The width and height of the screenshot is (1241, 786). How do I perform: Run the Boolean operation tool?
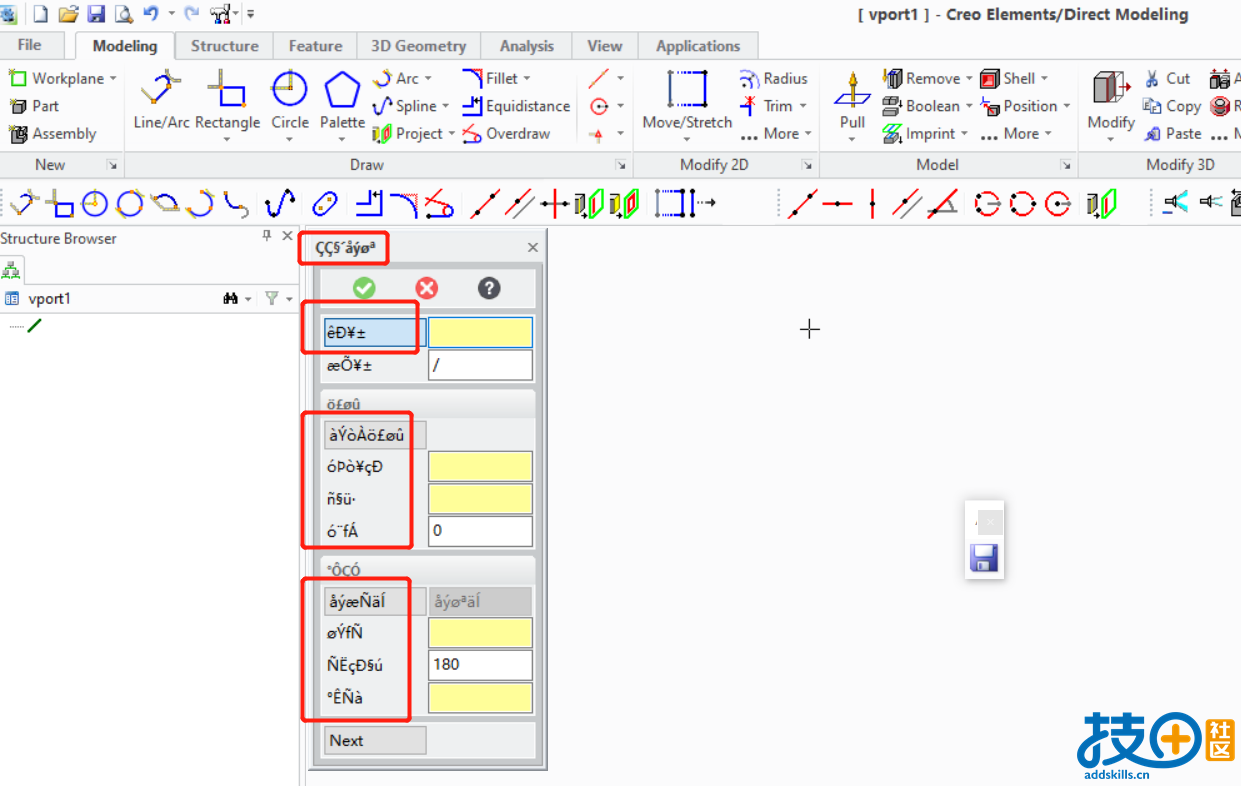point(920,106)
